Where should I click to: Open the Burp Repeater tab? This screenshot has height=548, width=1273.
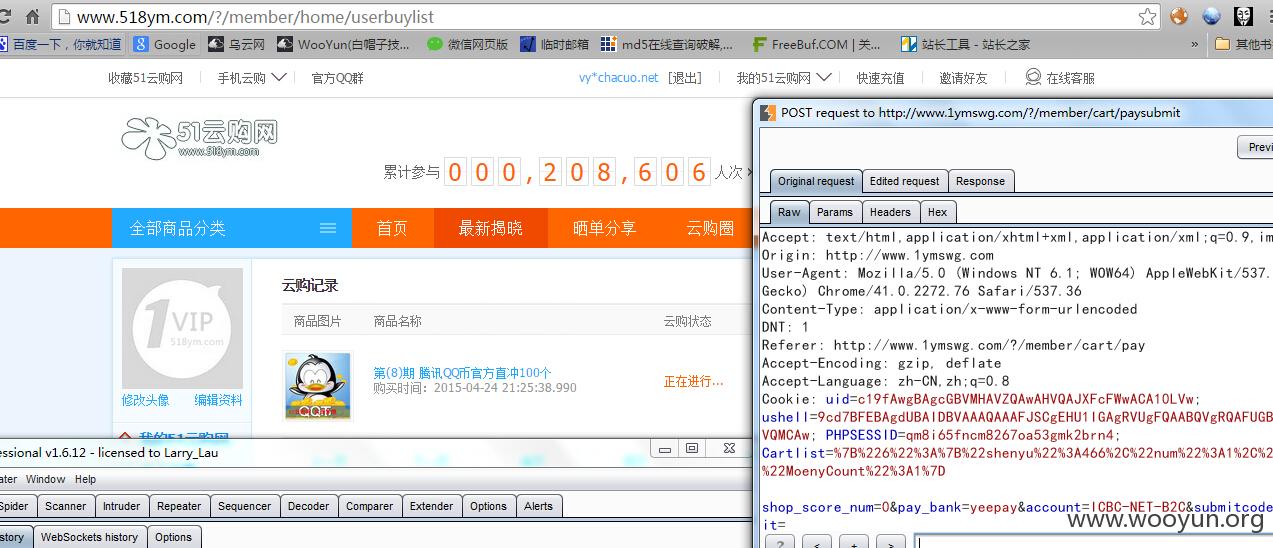[179, 506]
